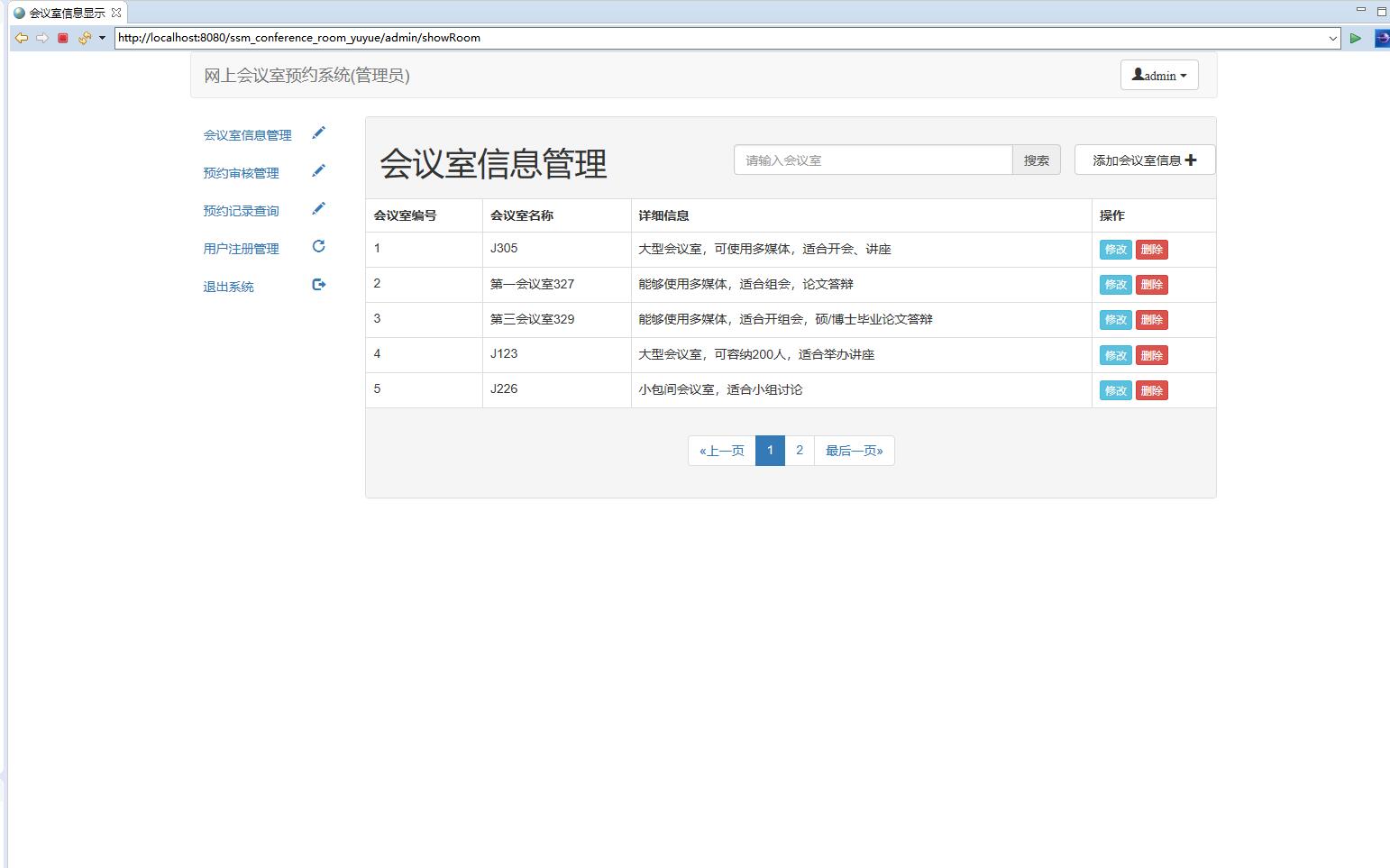
Task: Click 修改 for meeting room J305
Action: point(1115,249)
